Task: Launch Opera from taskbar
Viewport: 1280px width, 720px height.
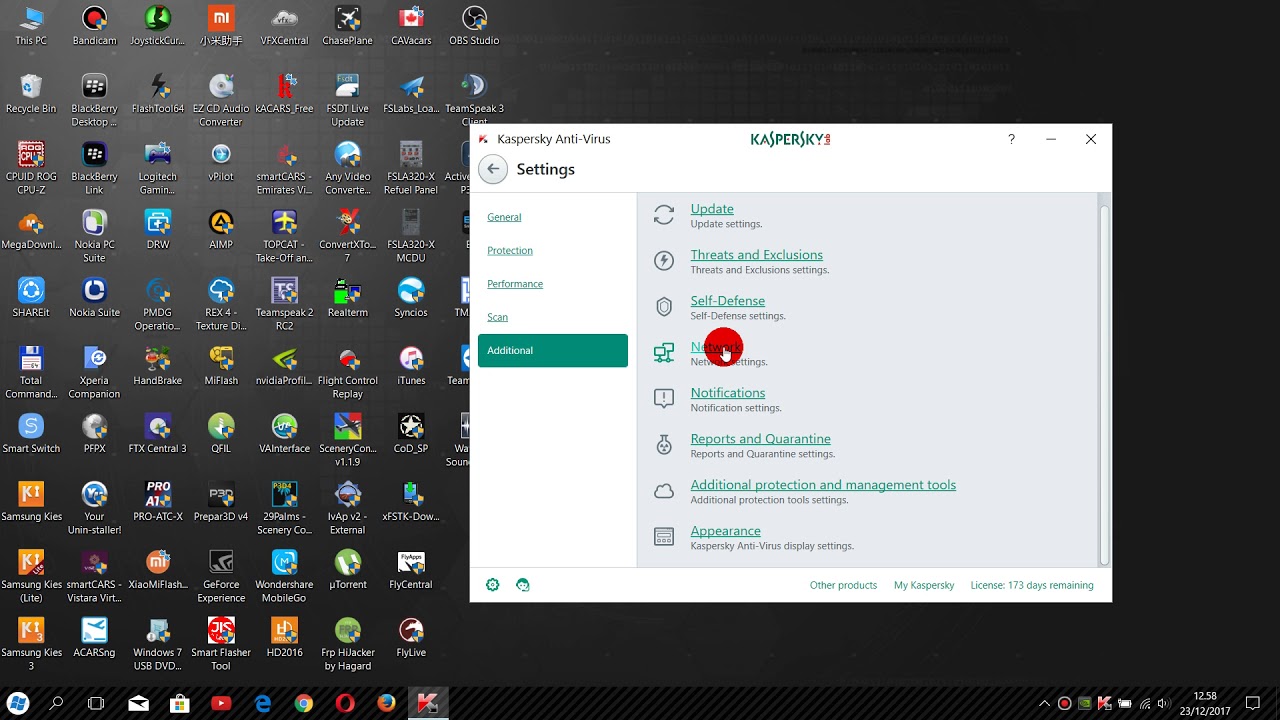Action: point(345,704)
